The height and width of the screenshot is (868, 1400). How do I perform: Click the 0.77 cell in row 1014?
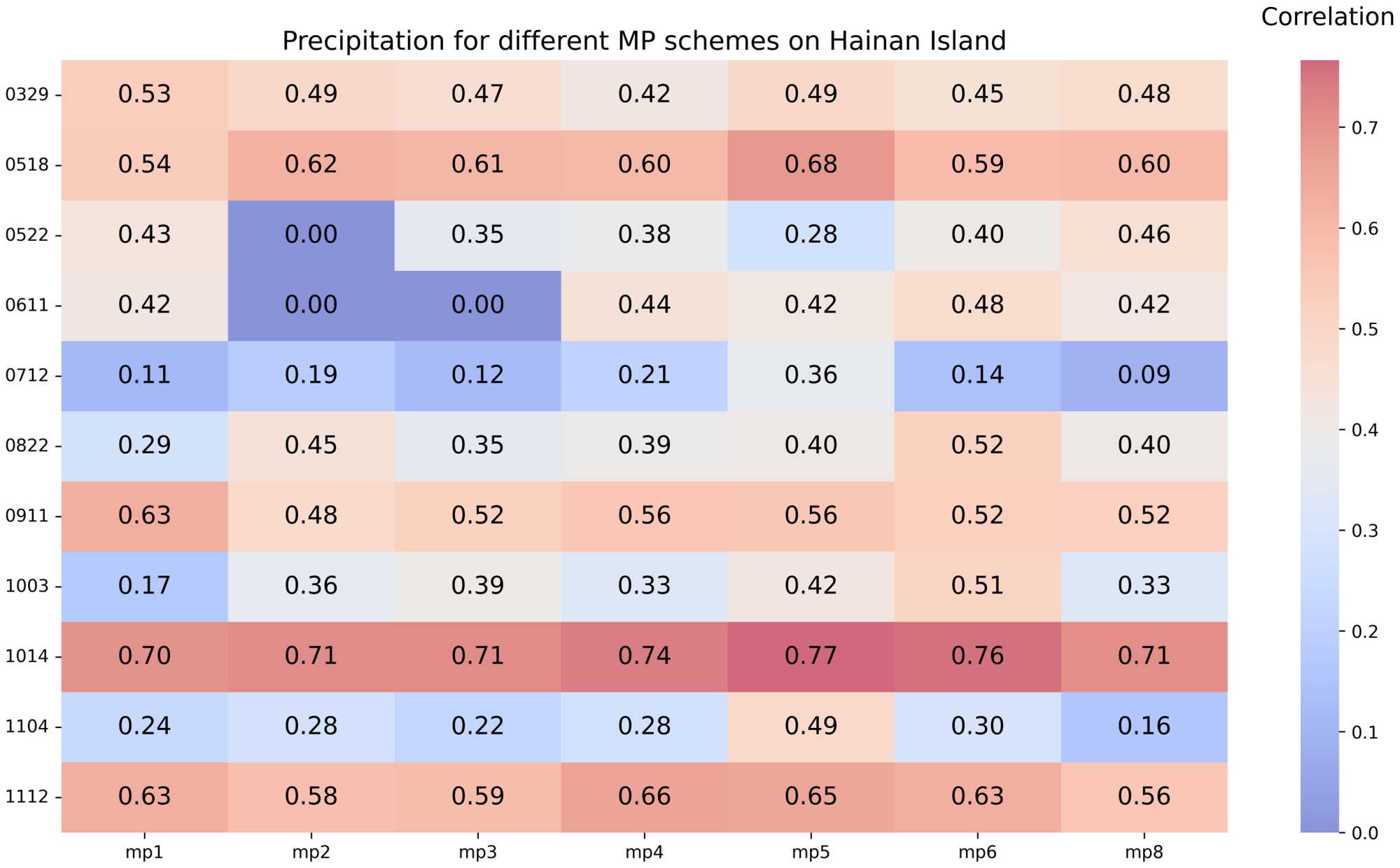811,656
